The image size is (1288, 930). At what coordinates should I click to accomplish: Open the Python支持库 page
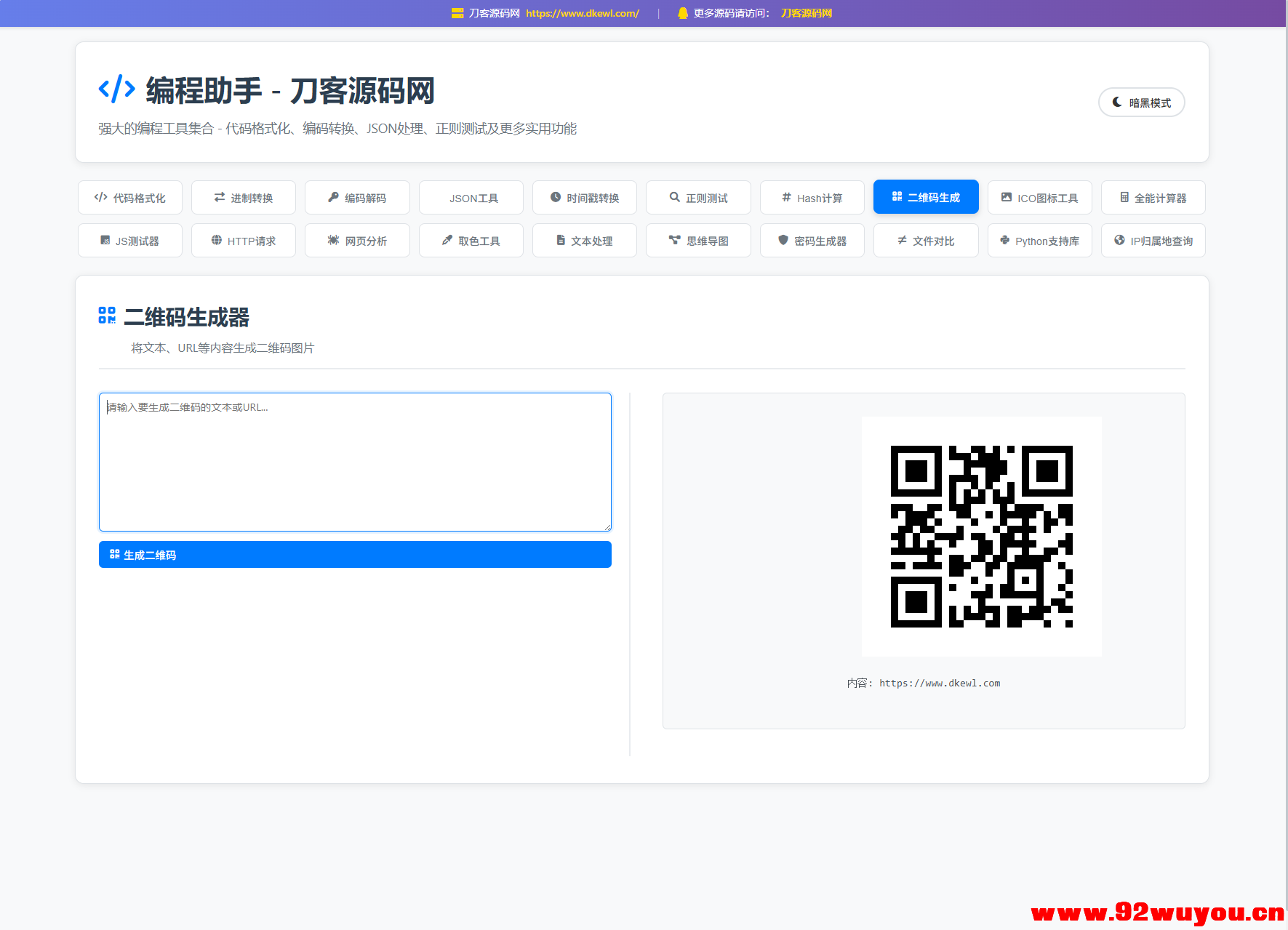[1039, 240]
